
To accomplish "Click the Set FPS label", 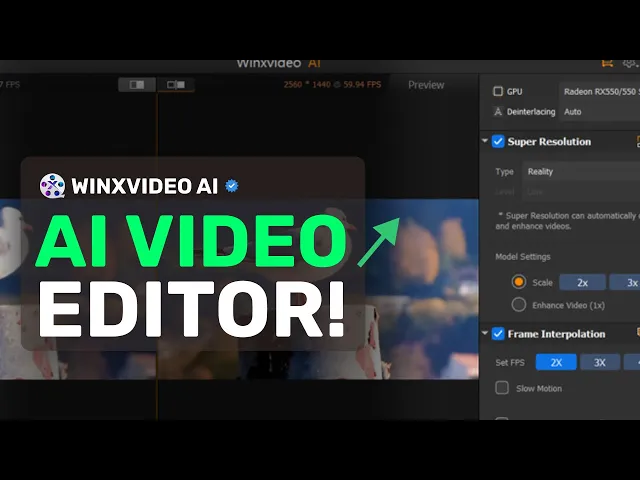I will (510, 362).
